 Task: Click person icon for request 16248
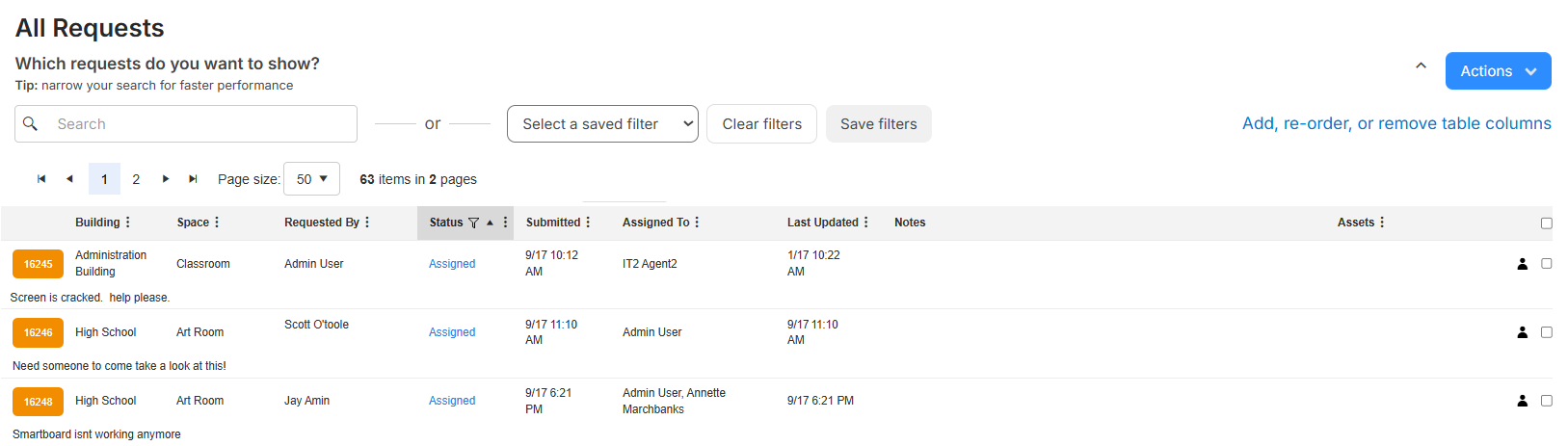pos(1523,401)
